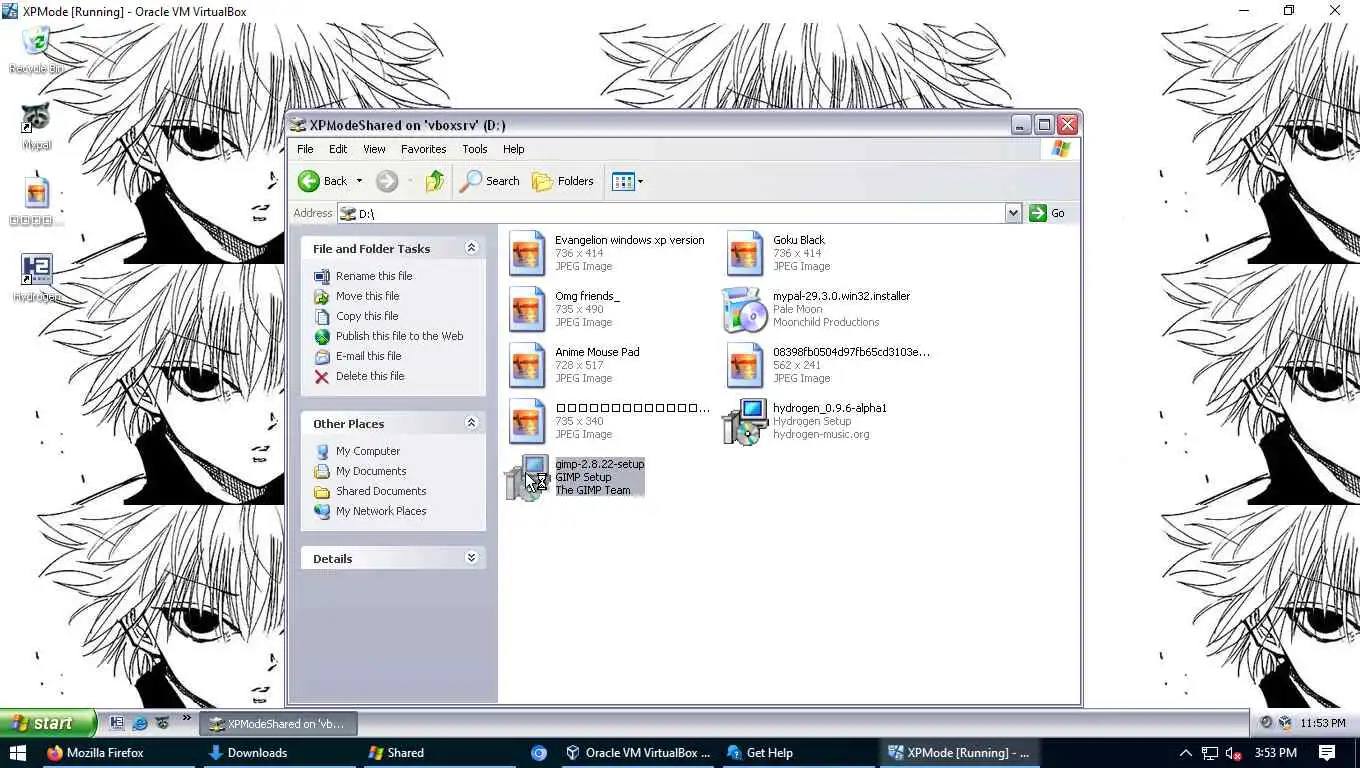Expand the Address bar dropdown

(x=1013, y=213)
